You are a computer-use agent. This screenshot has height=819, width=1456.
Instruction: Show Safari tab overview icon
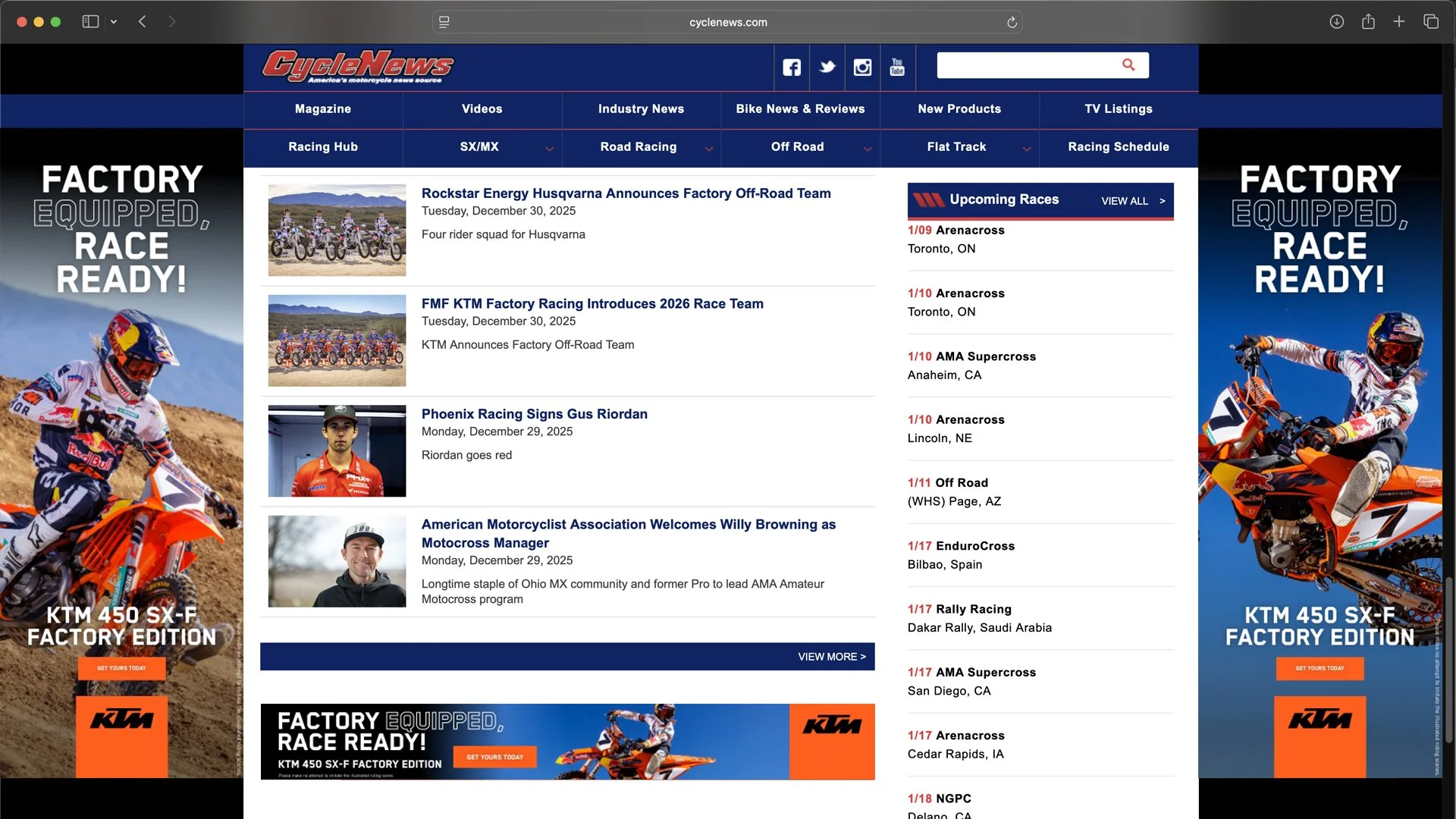1431,22
